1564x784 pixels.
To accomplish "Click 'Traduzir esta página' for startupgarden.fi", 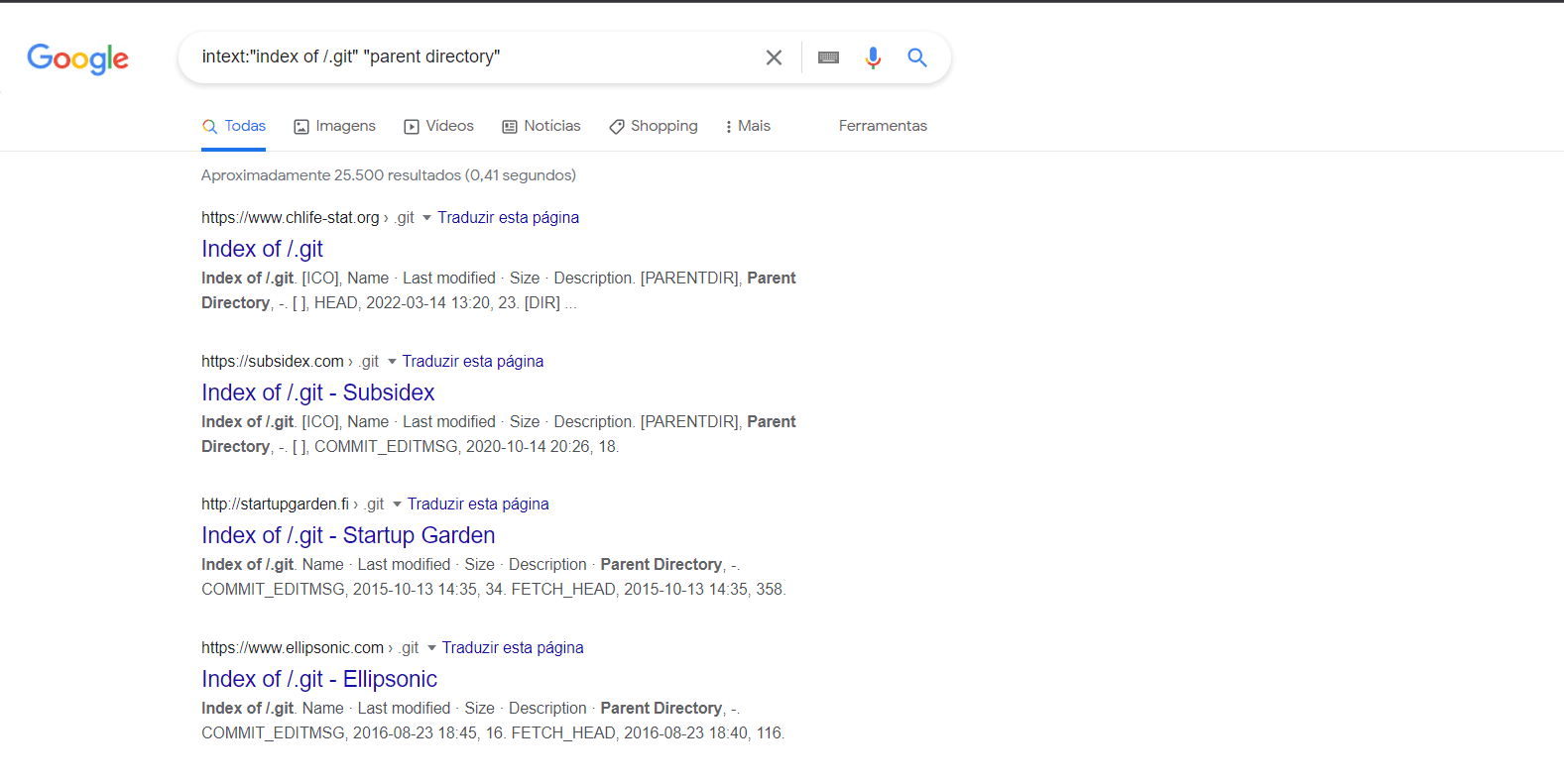I will click(478, 504).
